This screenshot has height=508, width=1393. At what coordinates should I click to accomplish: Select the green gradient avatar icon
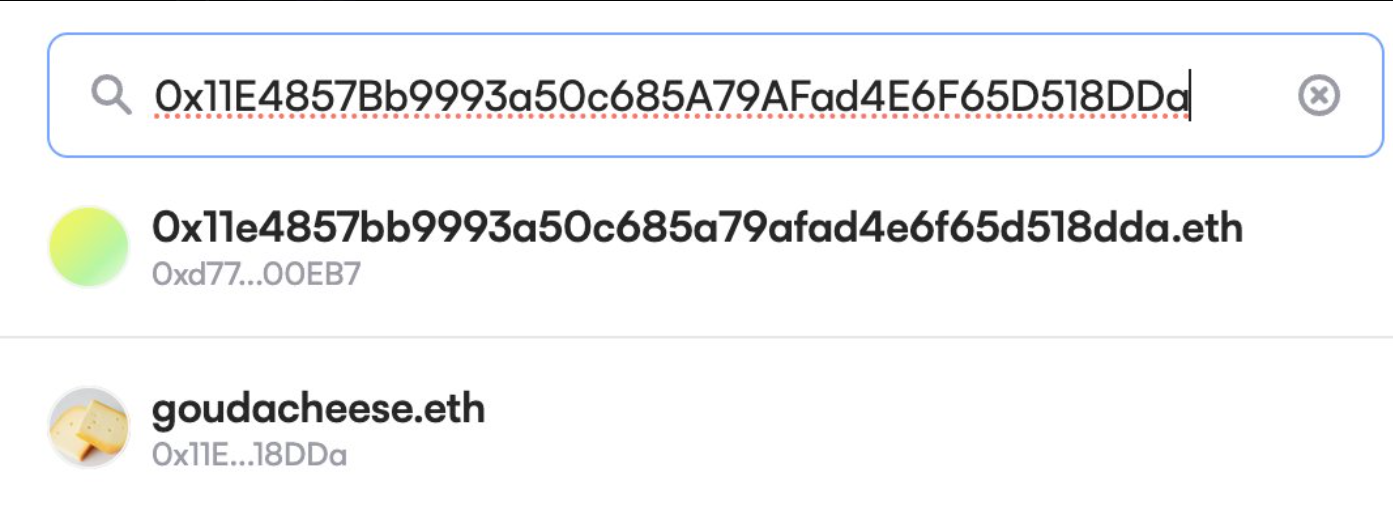[x=89, y=247]
